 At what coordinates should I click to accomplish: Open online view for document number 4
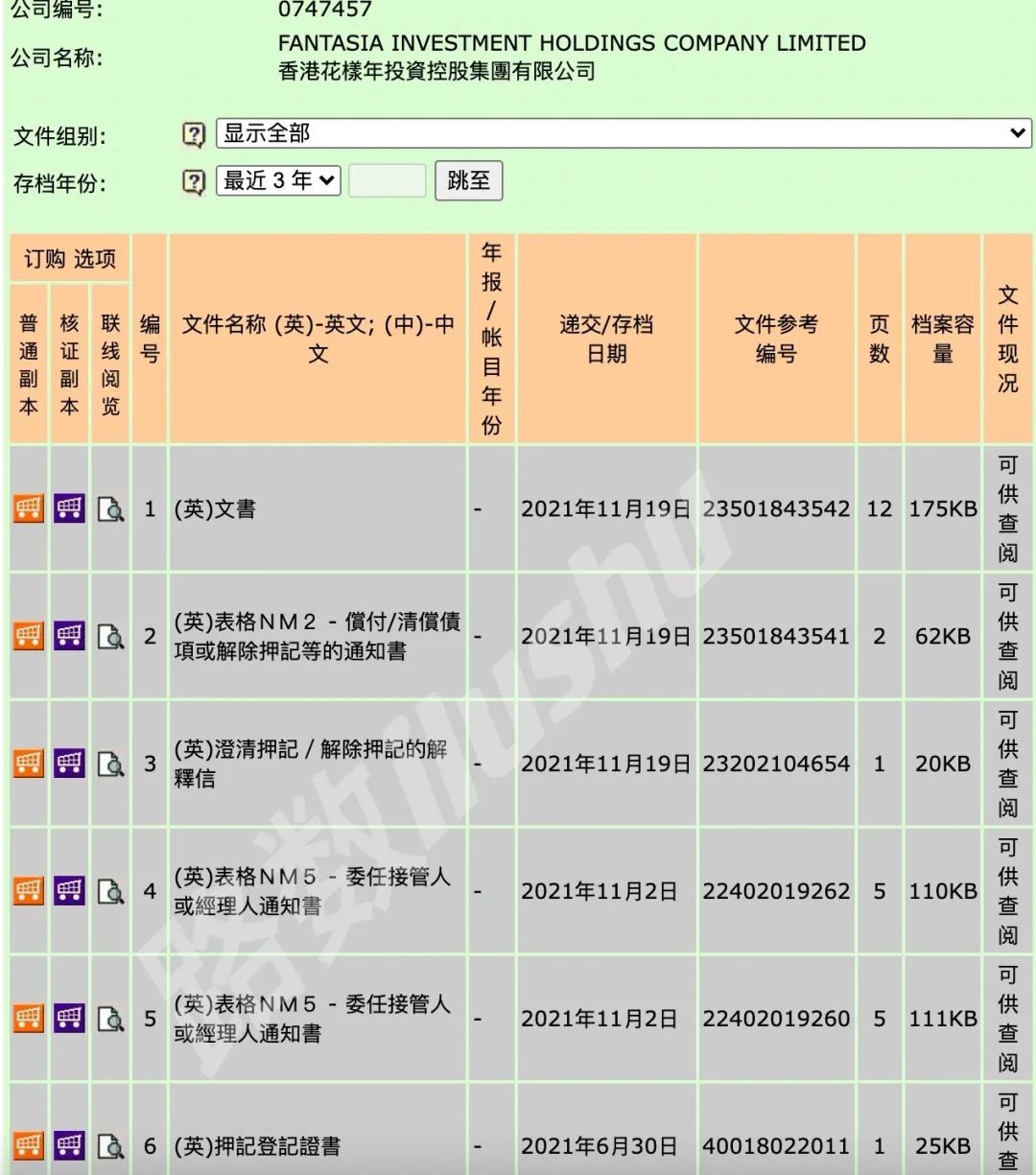(110, 891)
